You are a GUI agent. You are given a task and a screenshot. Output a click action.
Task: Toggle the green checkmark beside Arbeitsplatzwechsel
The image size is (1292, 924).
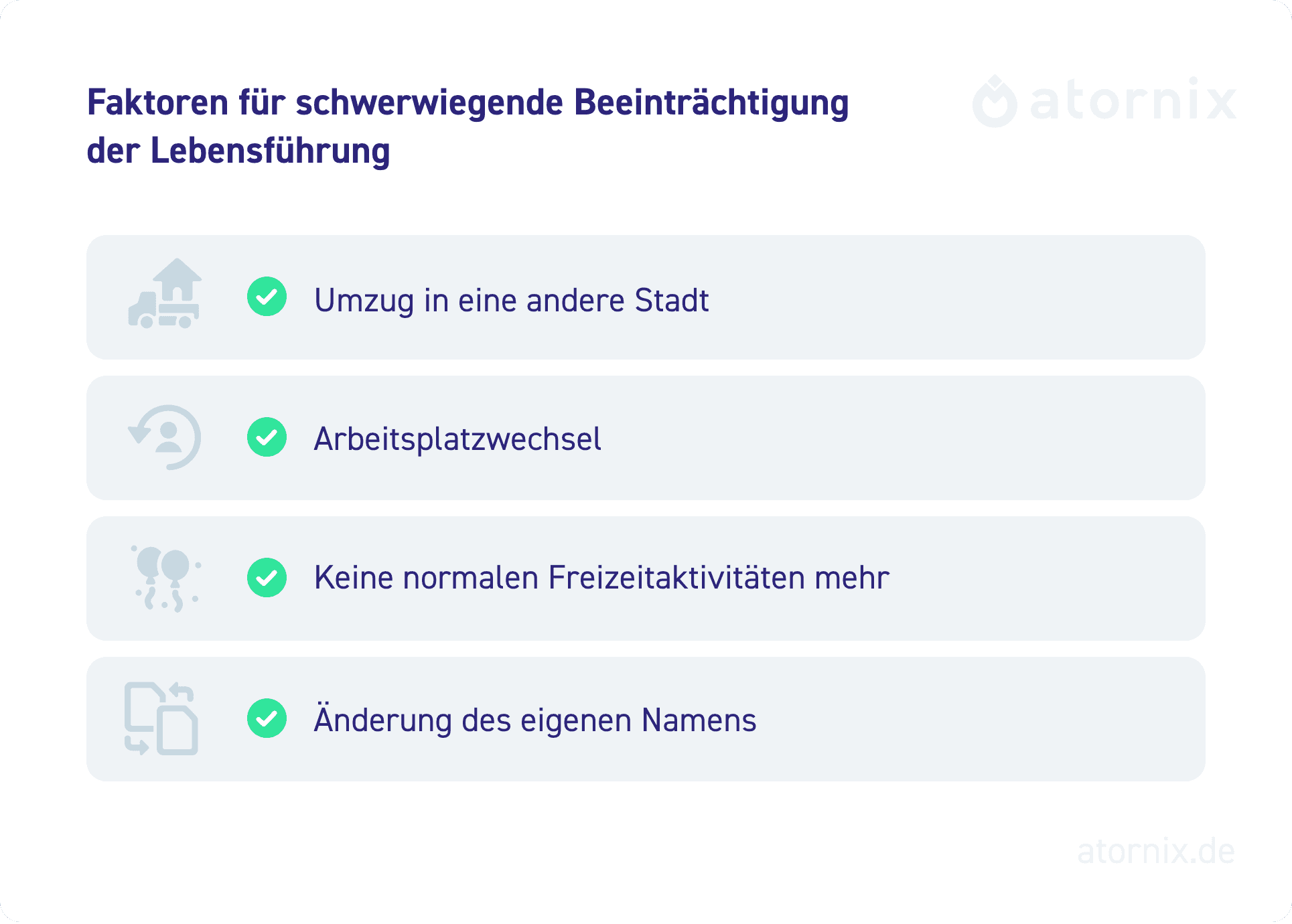(x=267, y=437)
